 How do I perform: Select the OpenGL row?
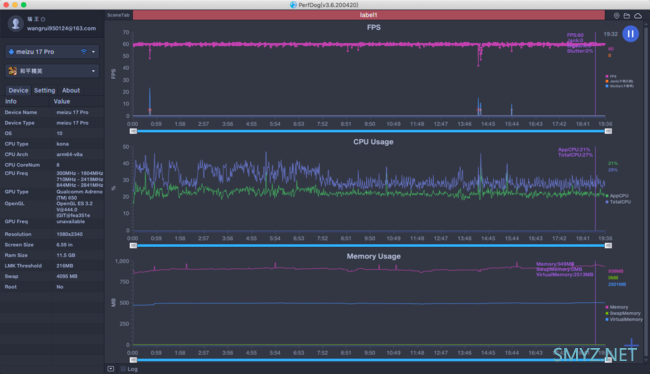point(52,209)
